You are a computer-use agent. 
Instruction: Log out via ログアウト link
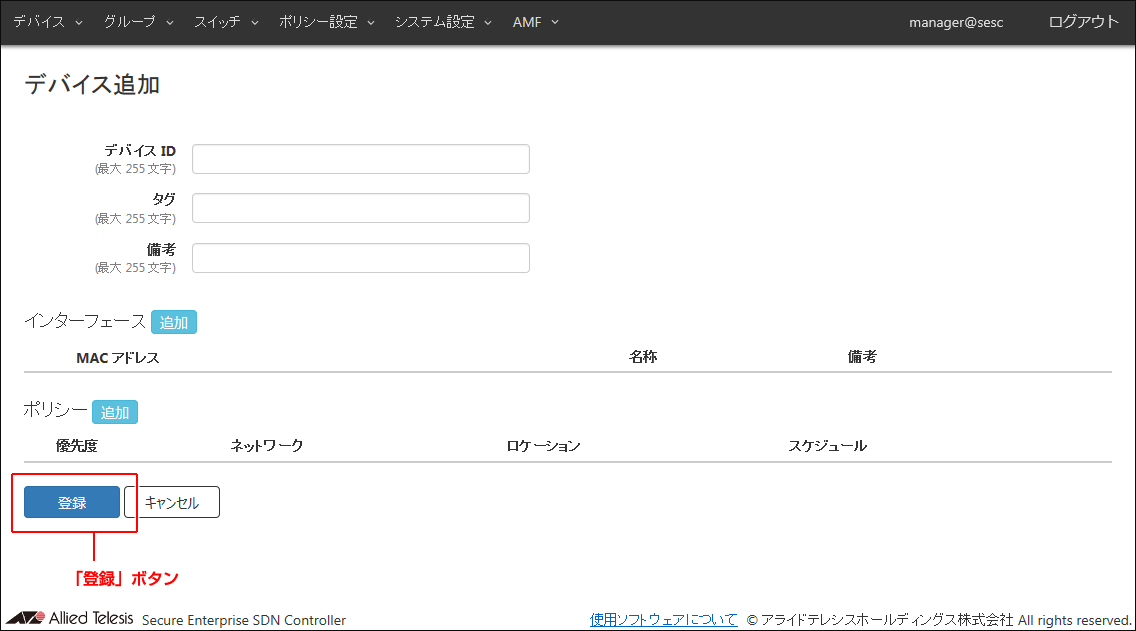(1083, 22)
